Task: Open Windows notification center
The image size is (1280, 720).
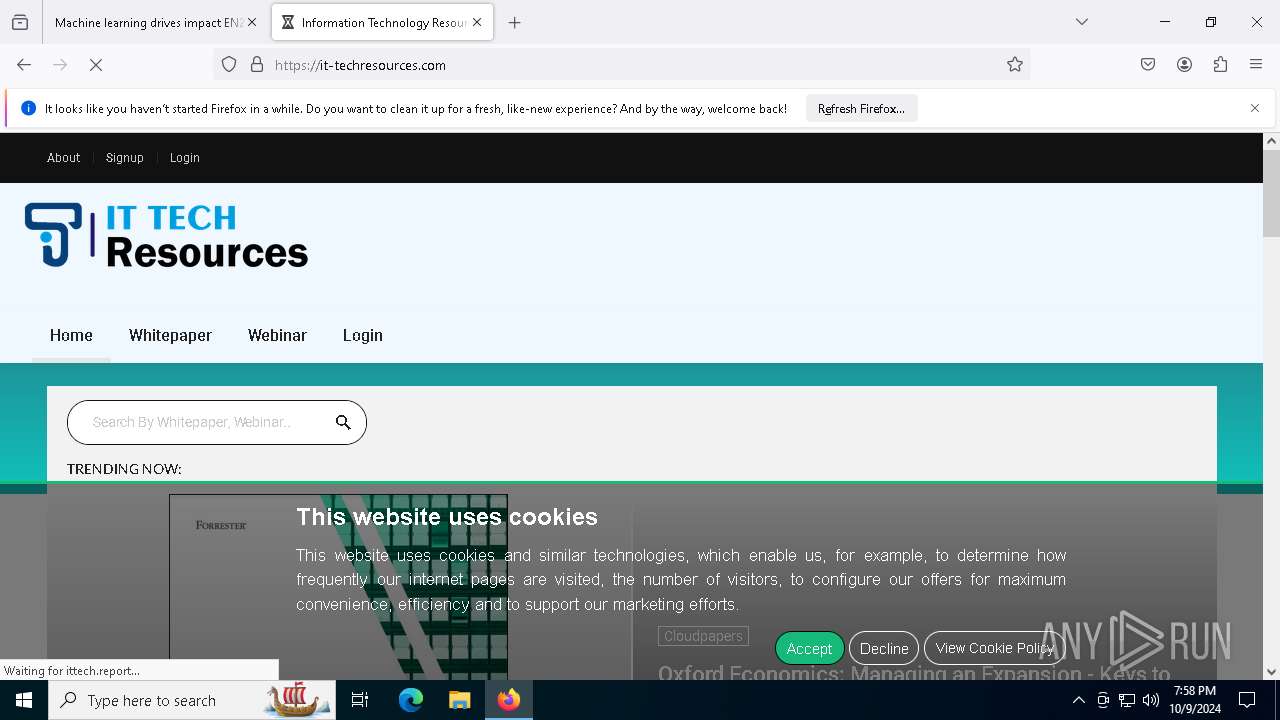Action: pos(1247,700)
